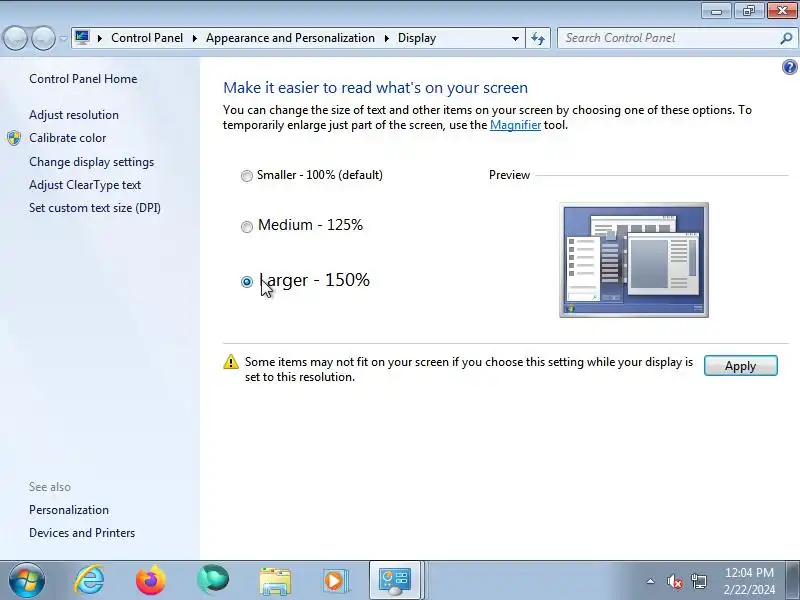
Task: Click the Help question mark icon
Action: 789,67
